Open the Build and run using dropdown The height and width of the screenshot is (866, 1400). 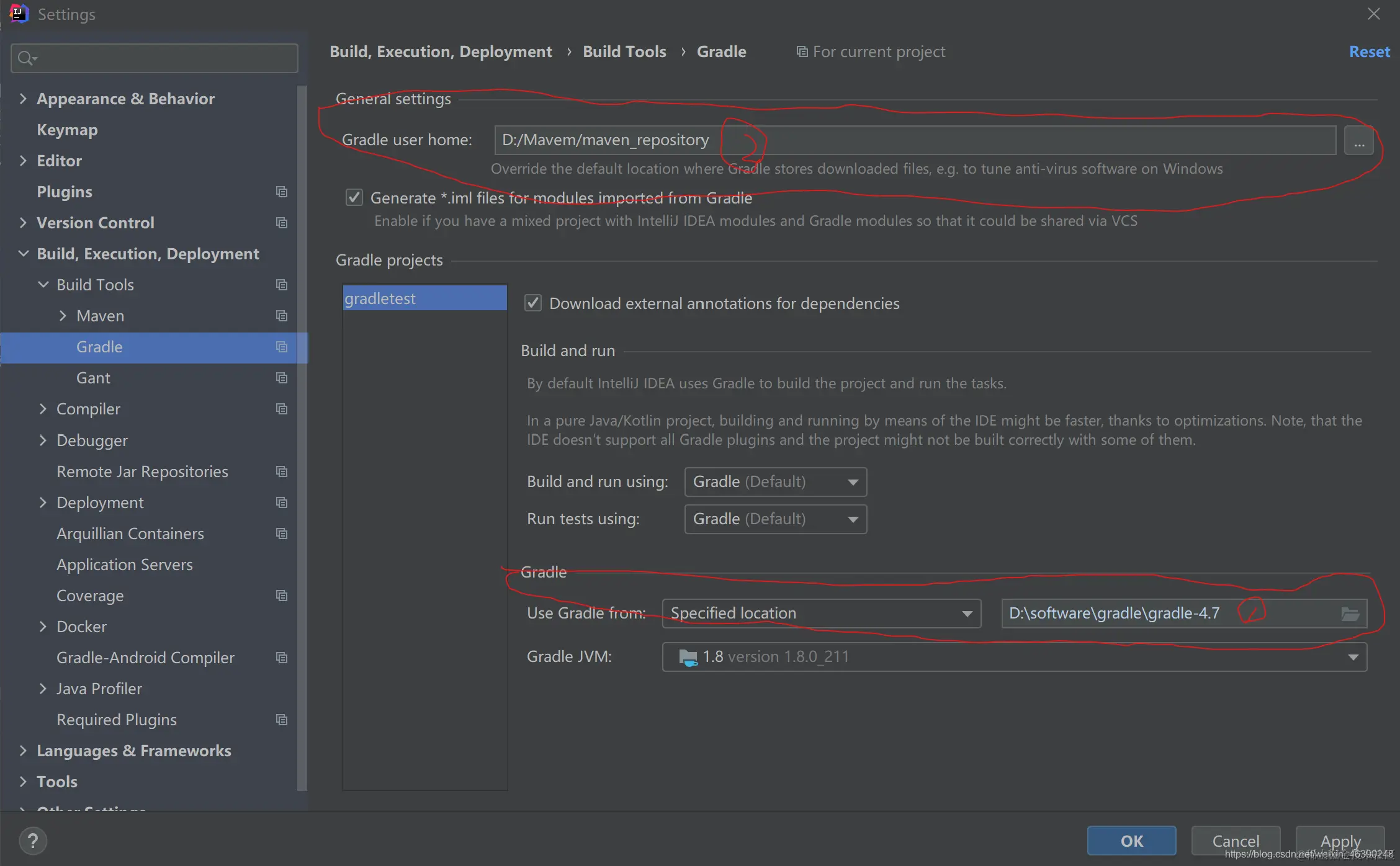[x=775, y=482]
